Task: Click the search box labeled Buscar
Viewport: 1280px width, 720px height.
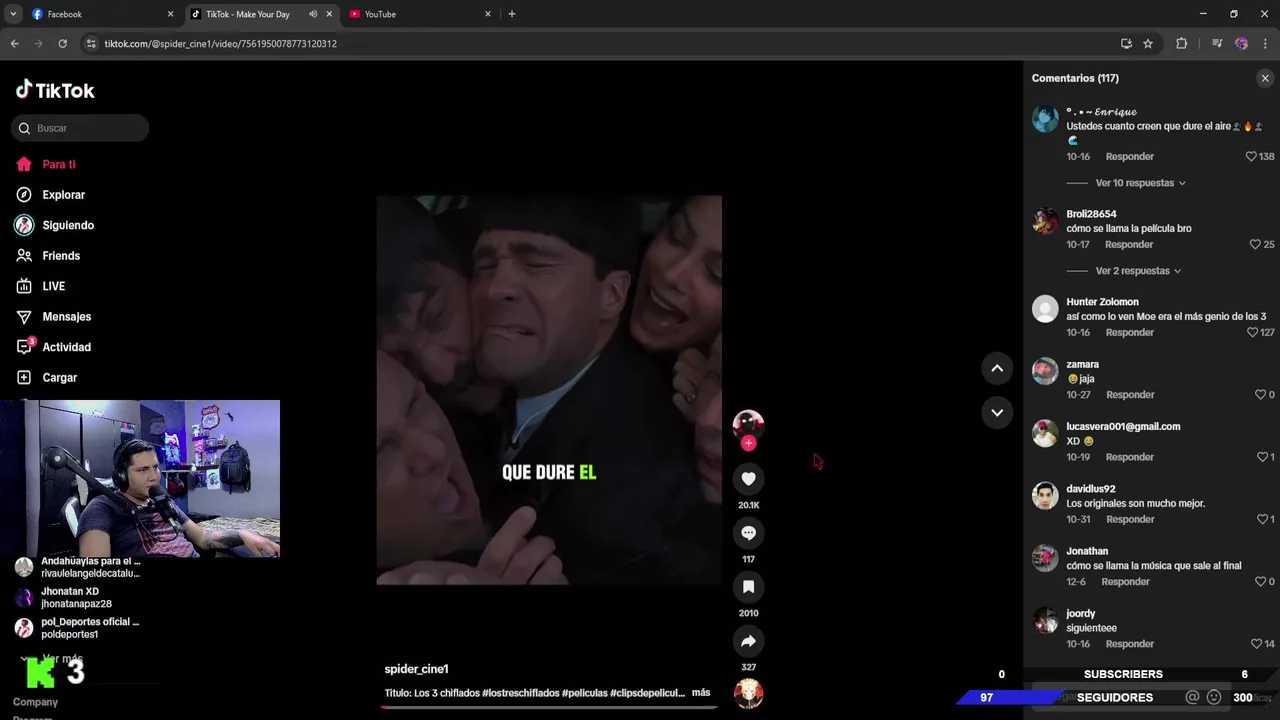Action: [x=80, y=128]
